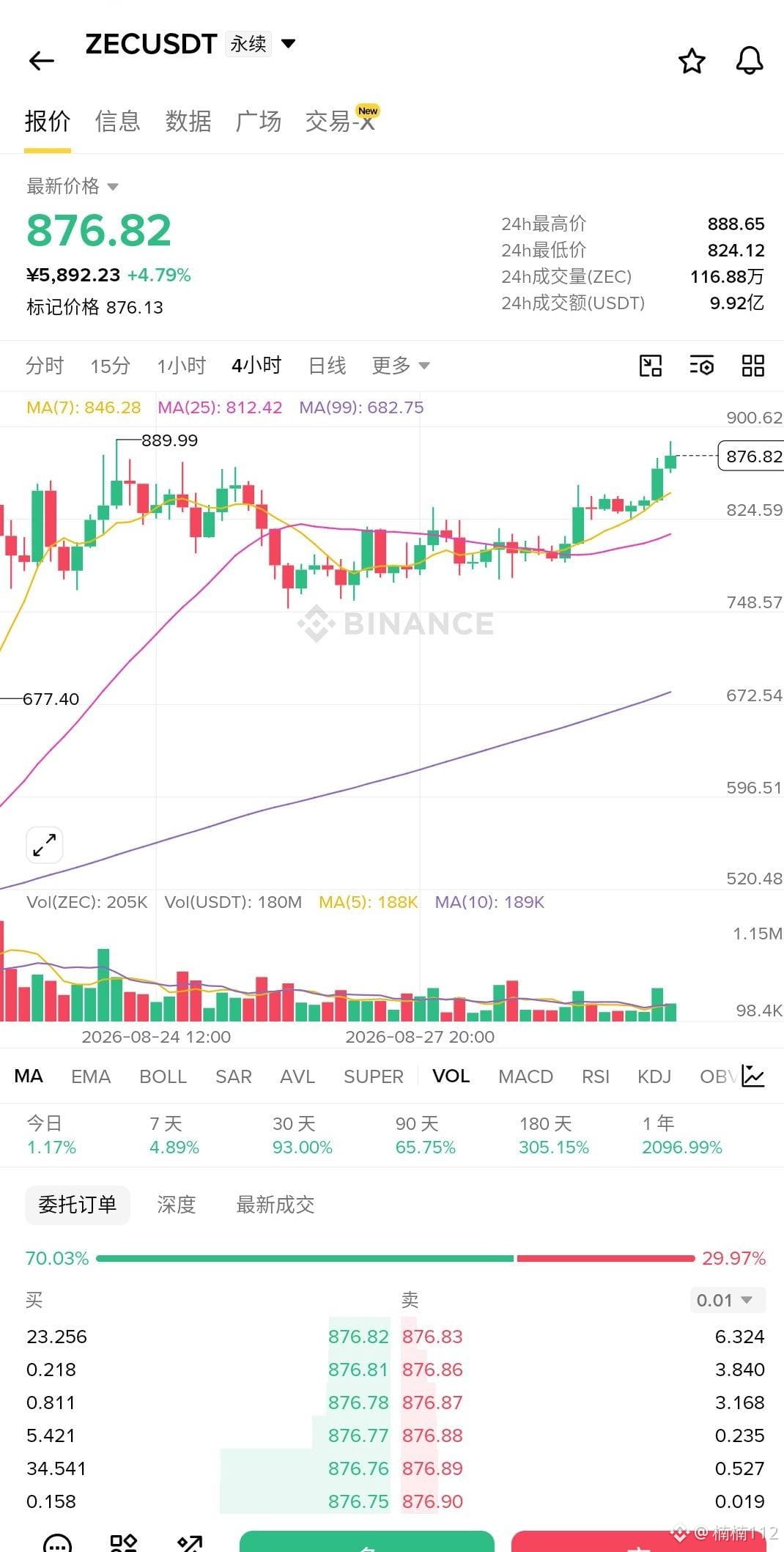Expand the ZECUSDT pair dropdown
The height and width of the screenshot is (1552, 784).
(x=289, y=43)
